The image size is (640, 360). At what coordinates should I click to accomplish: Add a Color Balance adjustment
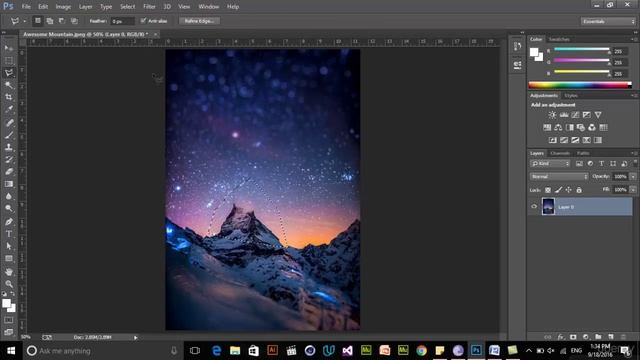[x=558, y=128]
